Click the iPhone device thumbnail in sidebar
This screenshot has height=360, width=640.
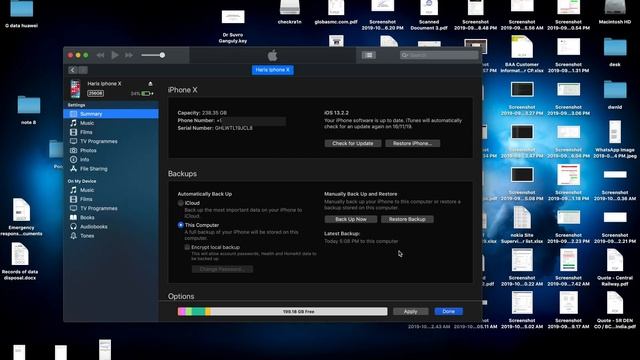click(76, 89)
